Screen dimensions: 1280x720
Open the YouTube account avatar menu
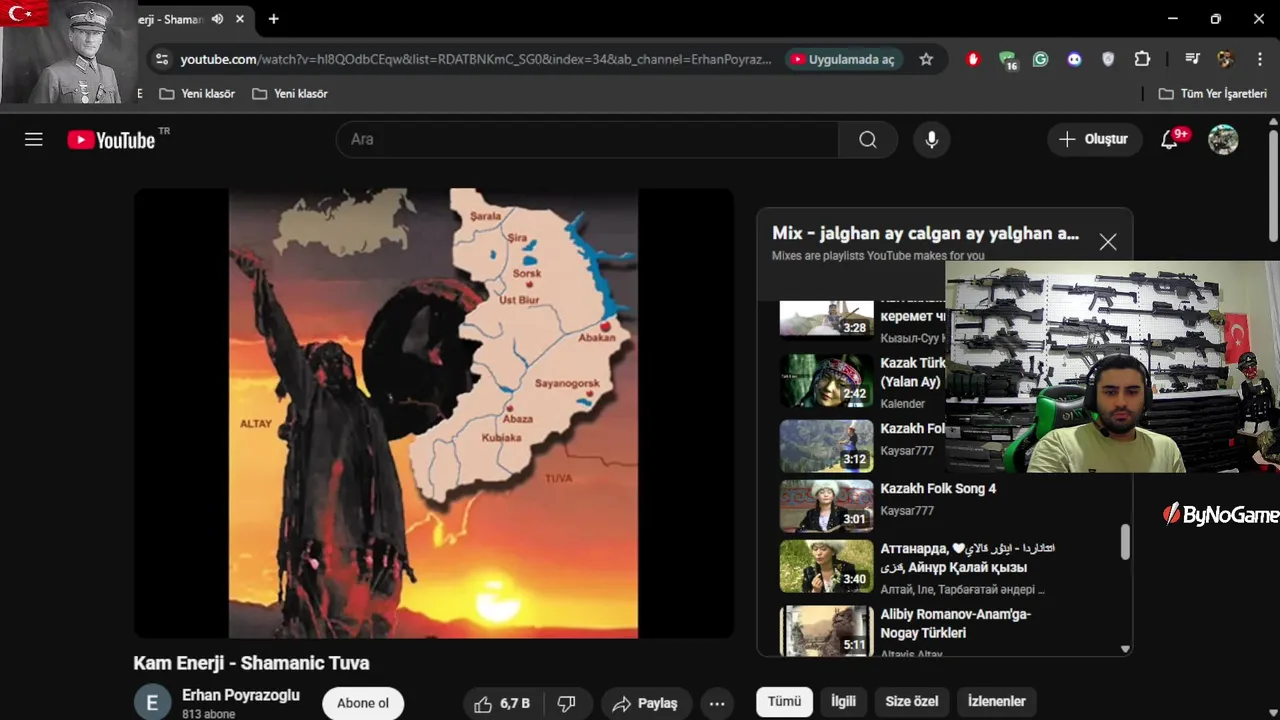1223,139
